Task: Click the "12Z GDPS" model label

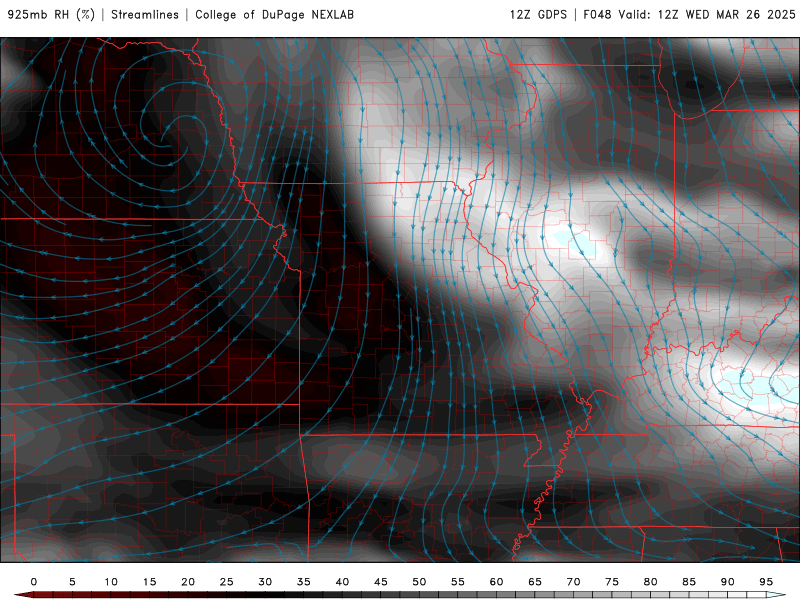Action: tap(538, 14)
